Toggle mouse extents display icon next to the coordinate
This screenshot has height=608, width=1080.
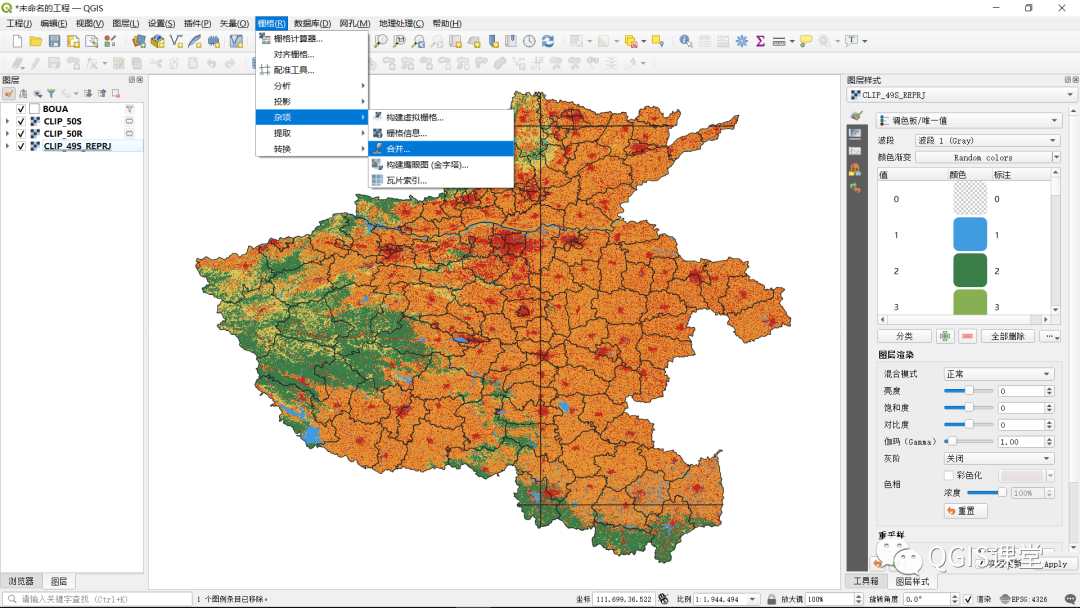663,599
